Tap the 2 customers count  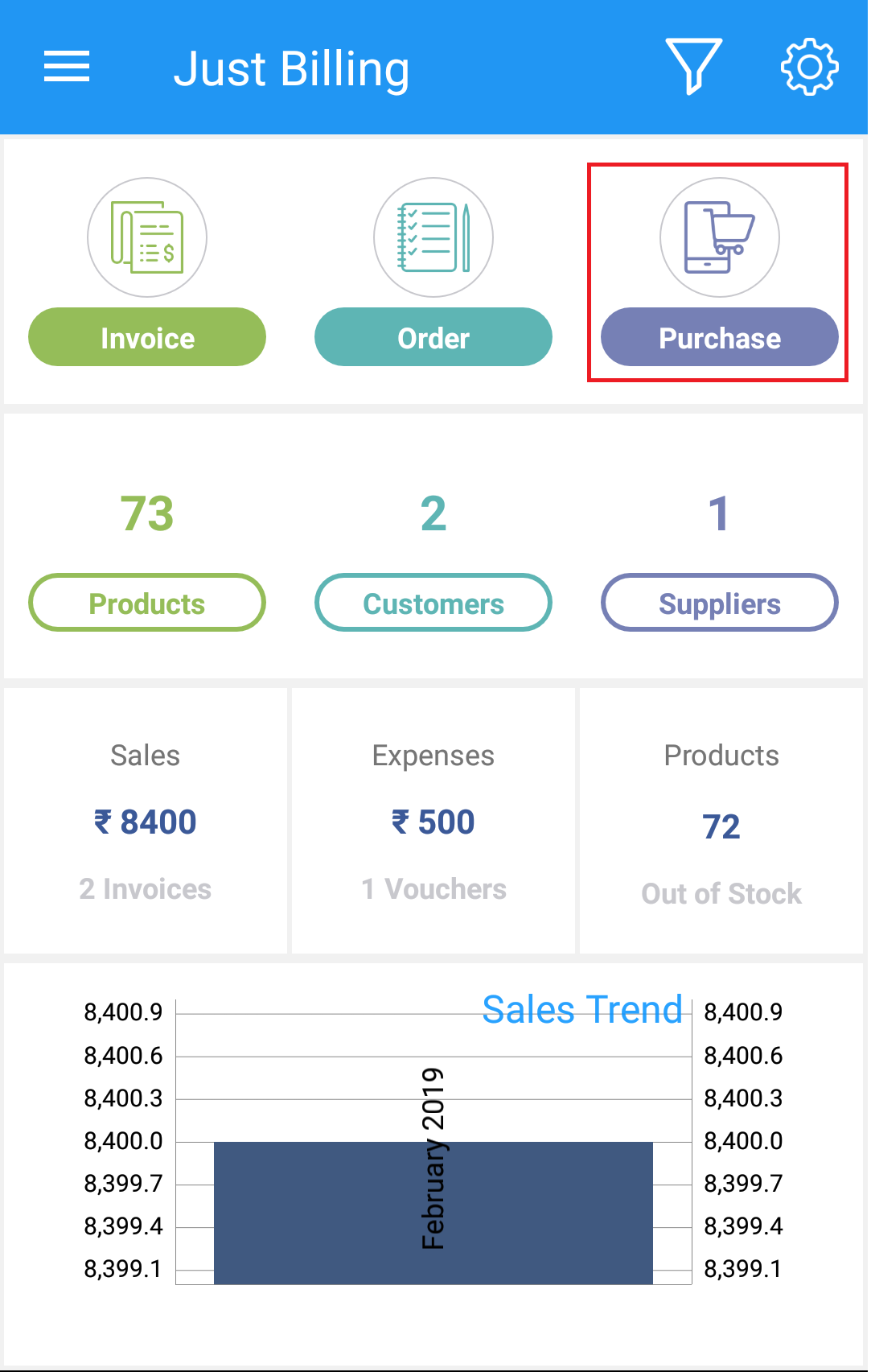(433, 513)
